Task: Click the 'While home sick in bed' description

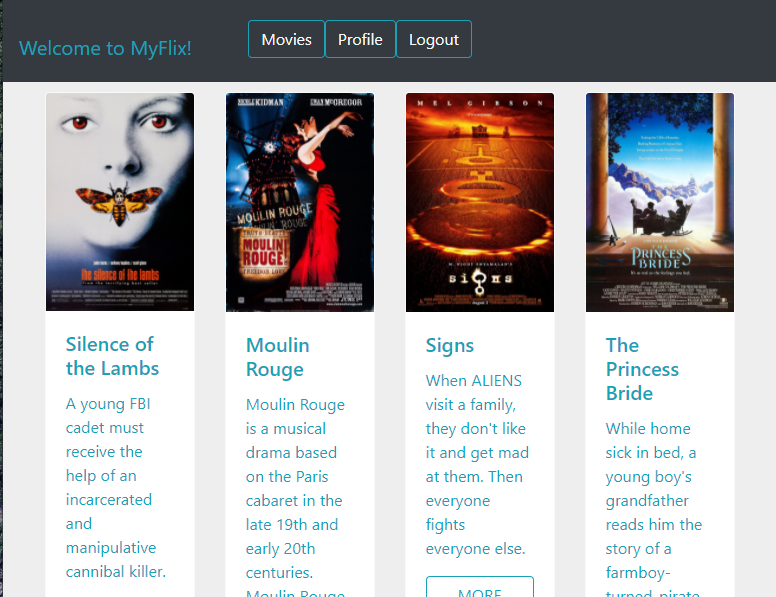Action: (x=654, y=508)
